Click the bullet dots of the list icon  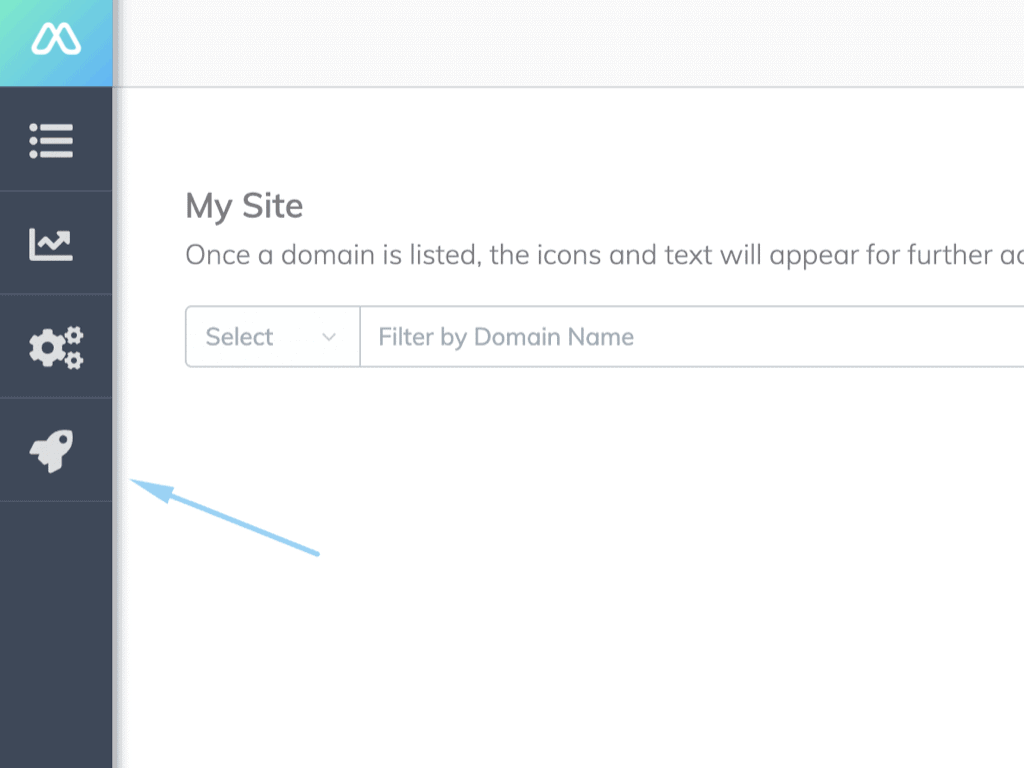(33, 140)
